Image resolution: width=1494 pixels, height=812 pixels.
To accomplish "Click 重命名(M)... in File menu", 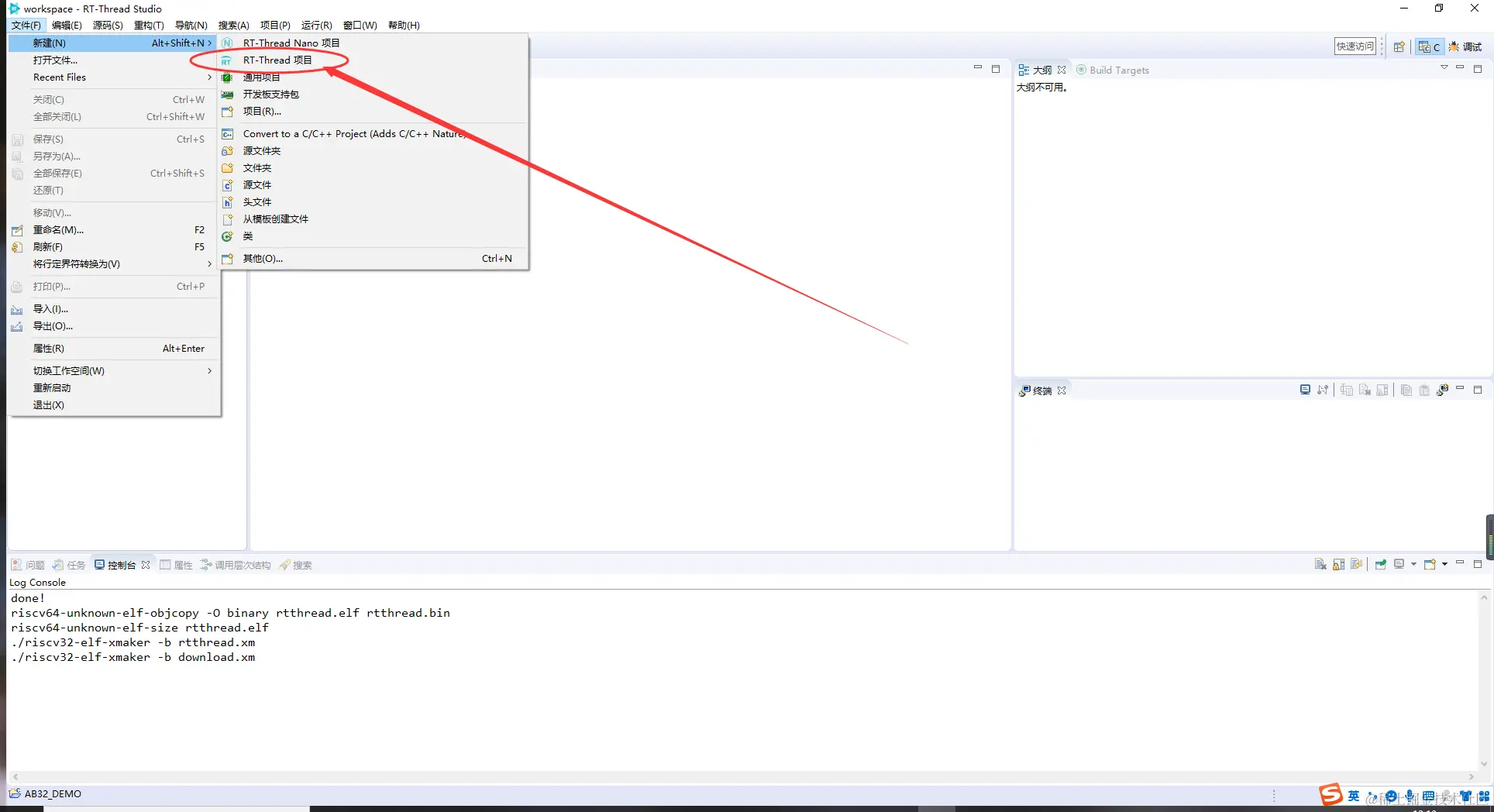I will (114, 230).
